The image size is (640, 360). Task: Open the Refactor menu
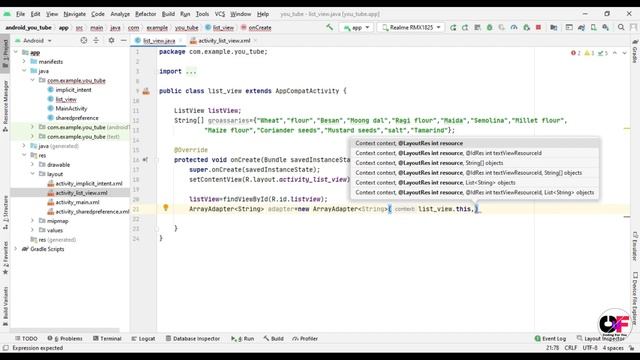pos(145,14)
